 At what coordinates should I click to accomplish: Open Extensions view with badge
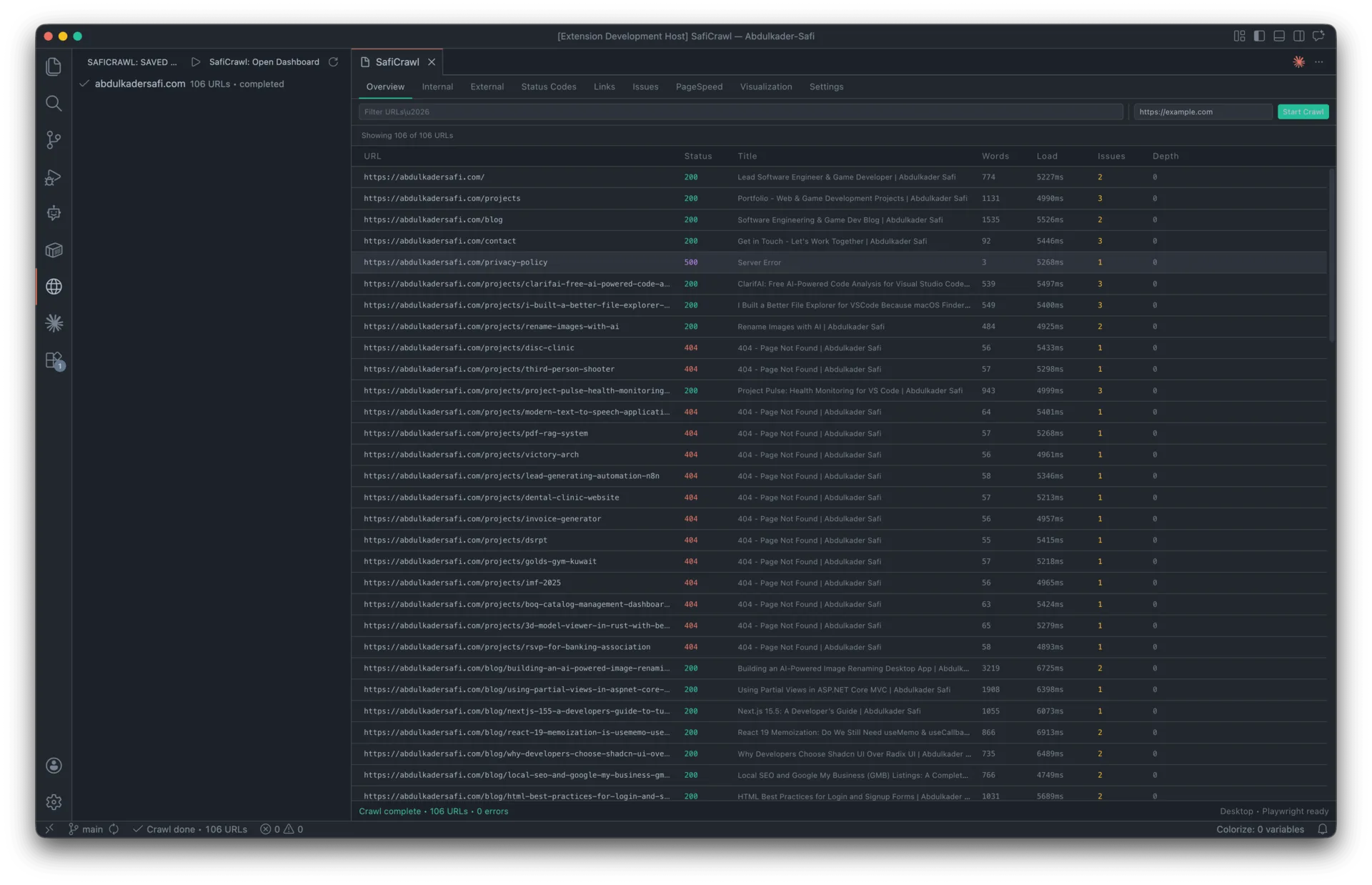pos(54,360)
